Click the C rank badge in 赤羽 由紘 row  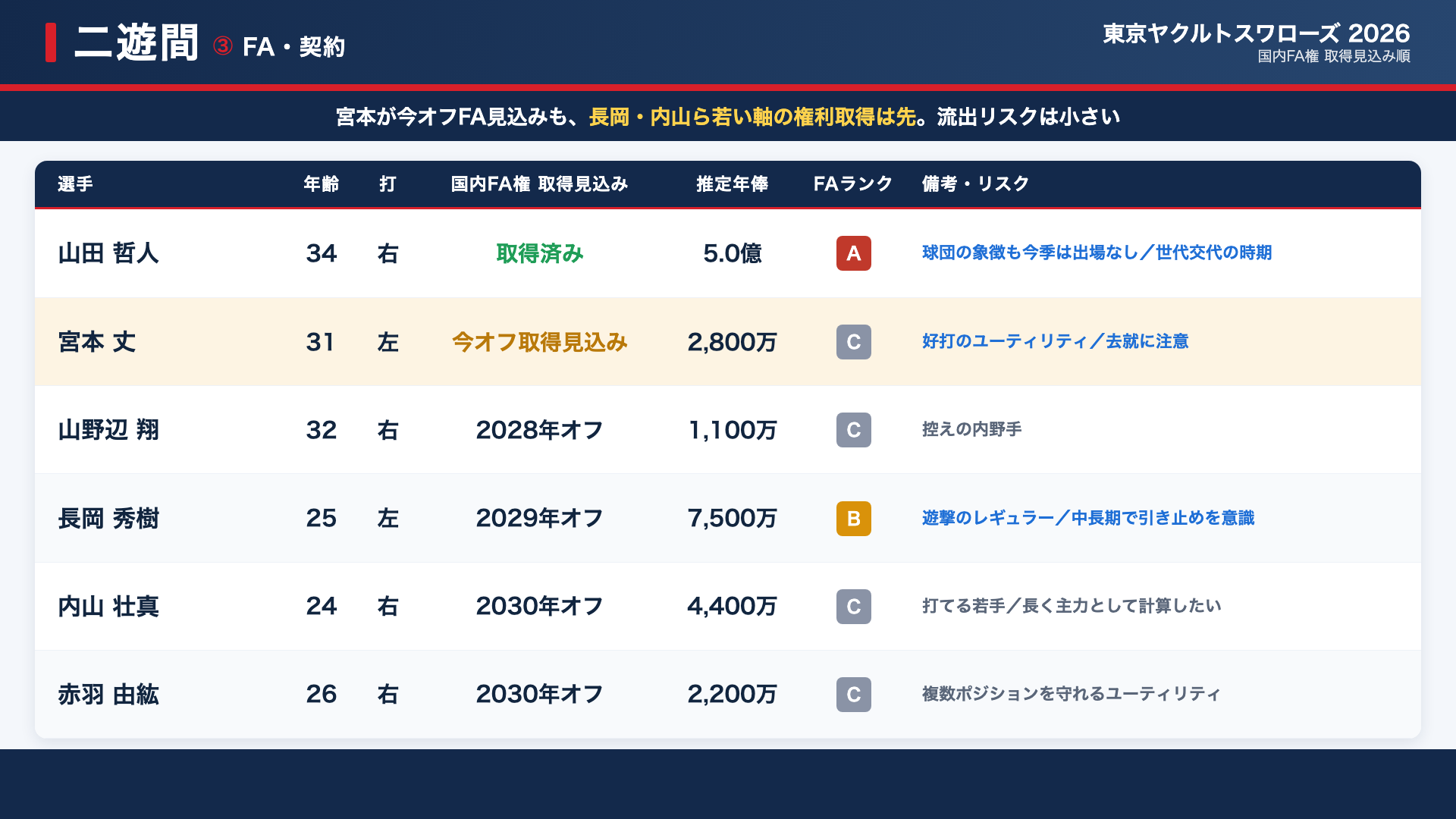(853, 695)
